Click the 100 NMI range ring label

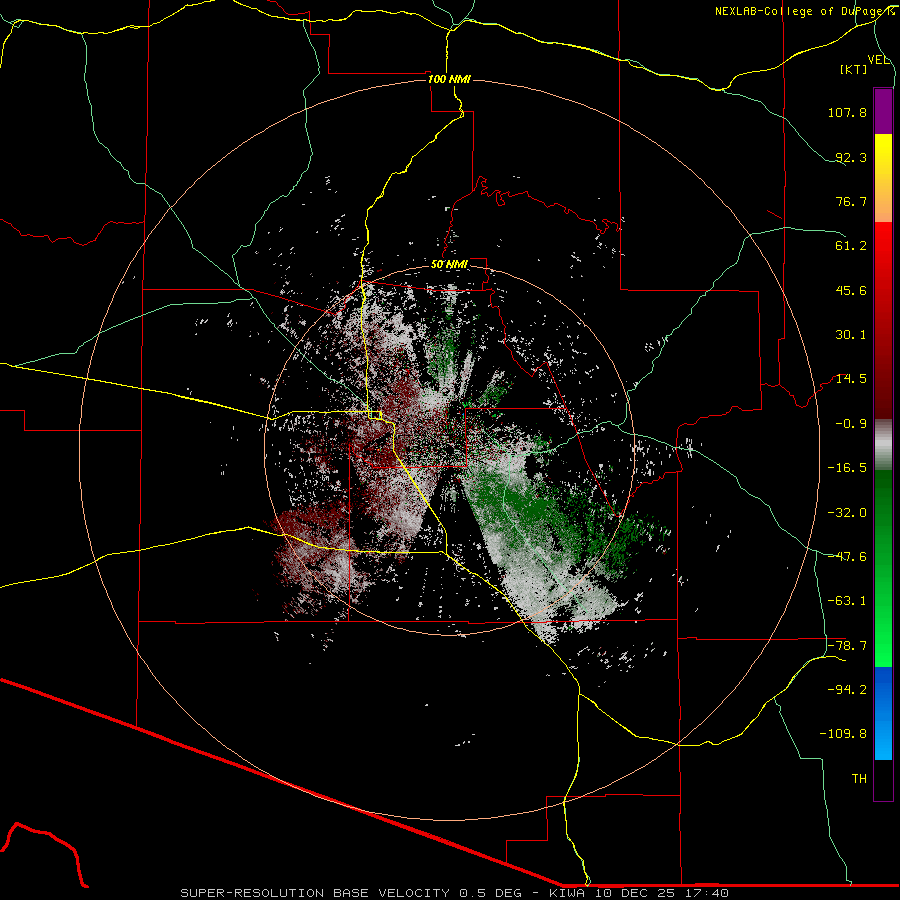click(449, 79)
